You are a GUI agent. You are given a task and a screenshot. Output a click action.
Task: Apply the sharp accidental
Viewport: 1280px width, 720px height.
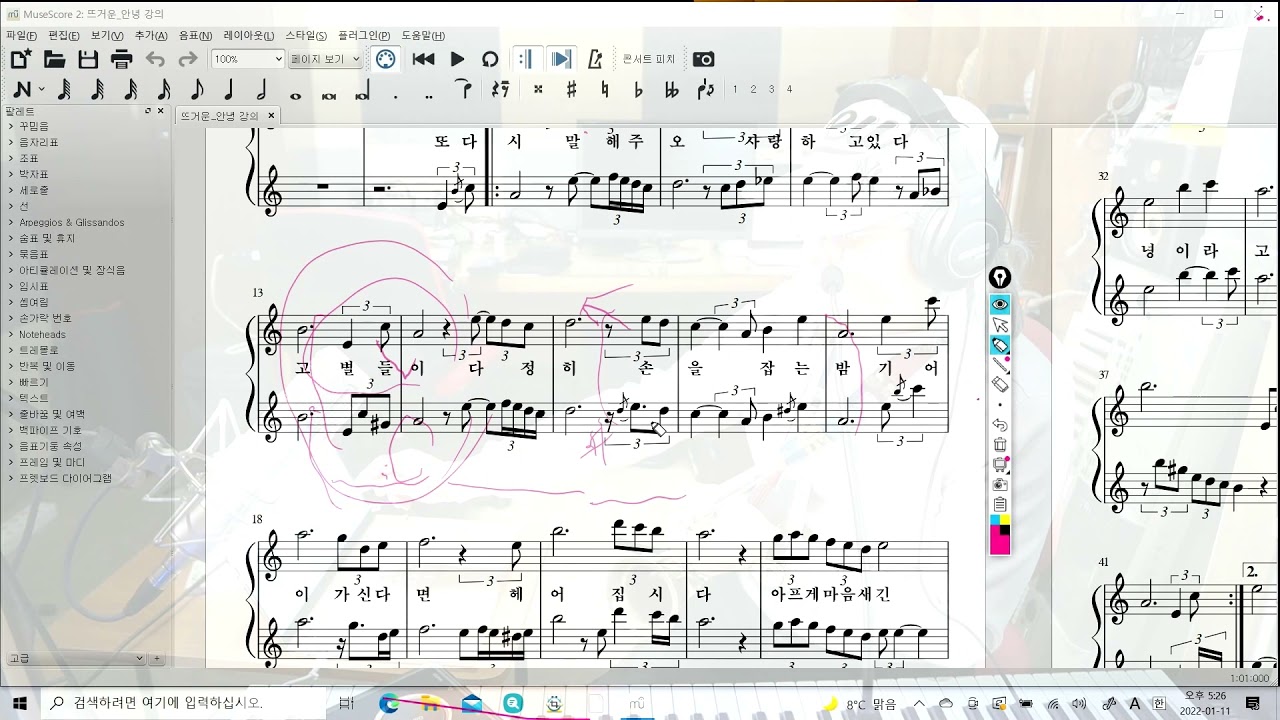[x=571, y=89]
